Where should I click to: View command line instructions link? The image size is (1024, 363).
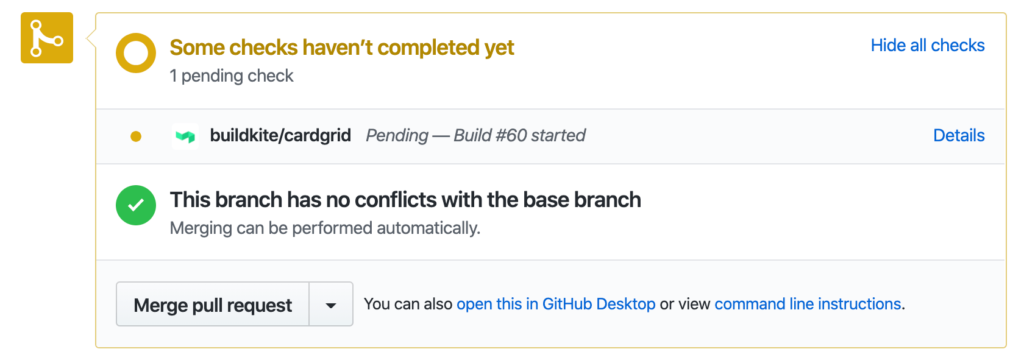click(808, 304)
